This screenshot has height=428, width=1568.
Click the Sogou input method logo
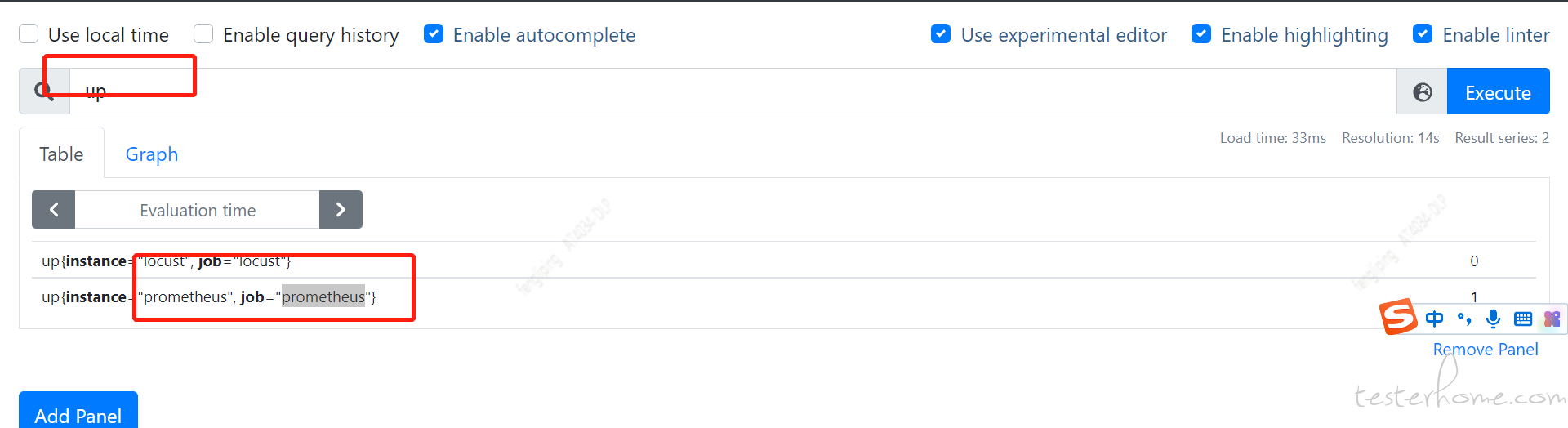[1398, 317]
